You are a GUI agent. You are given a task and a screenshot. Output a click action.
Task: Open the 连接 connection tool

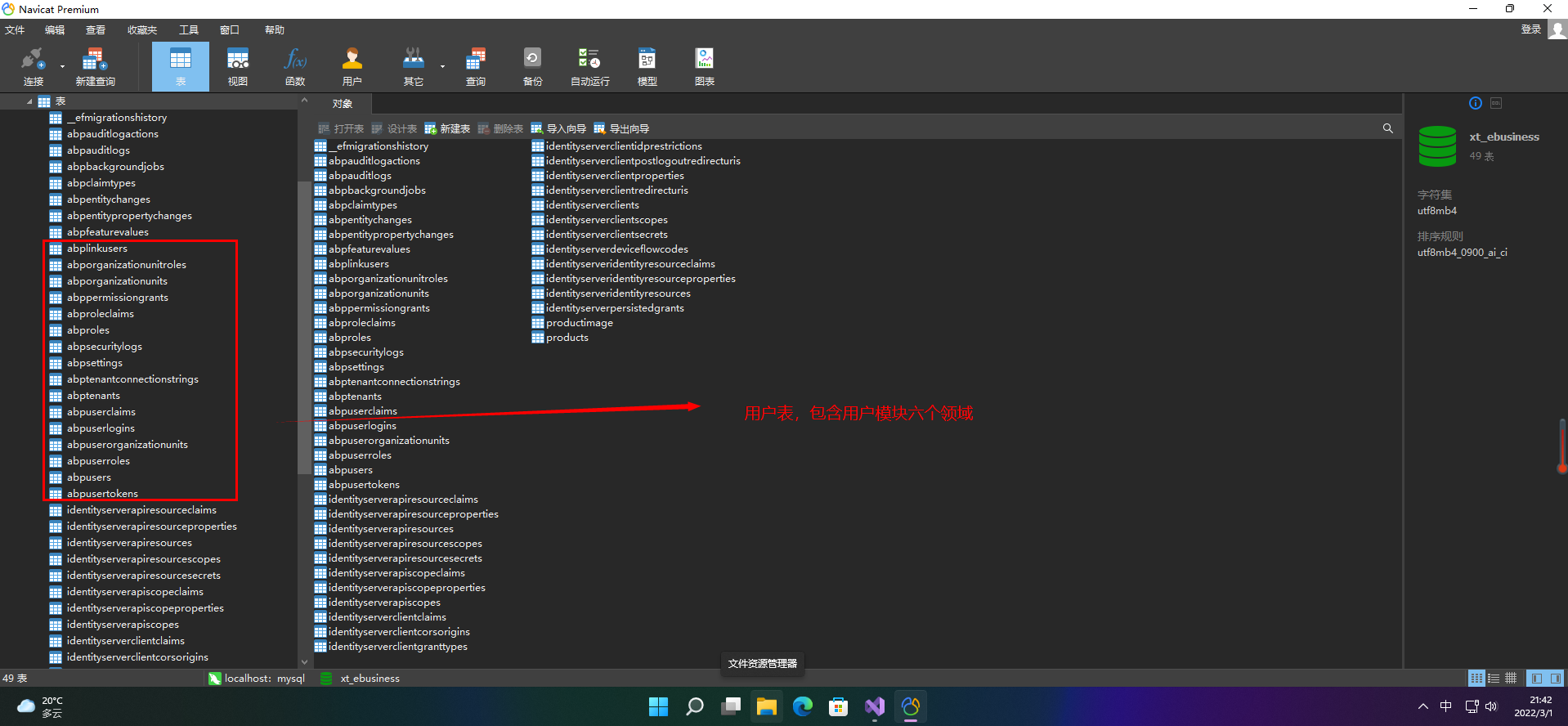pyautogui.click(x=33, y=66)
